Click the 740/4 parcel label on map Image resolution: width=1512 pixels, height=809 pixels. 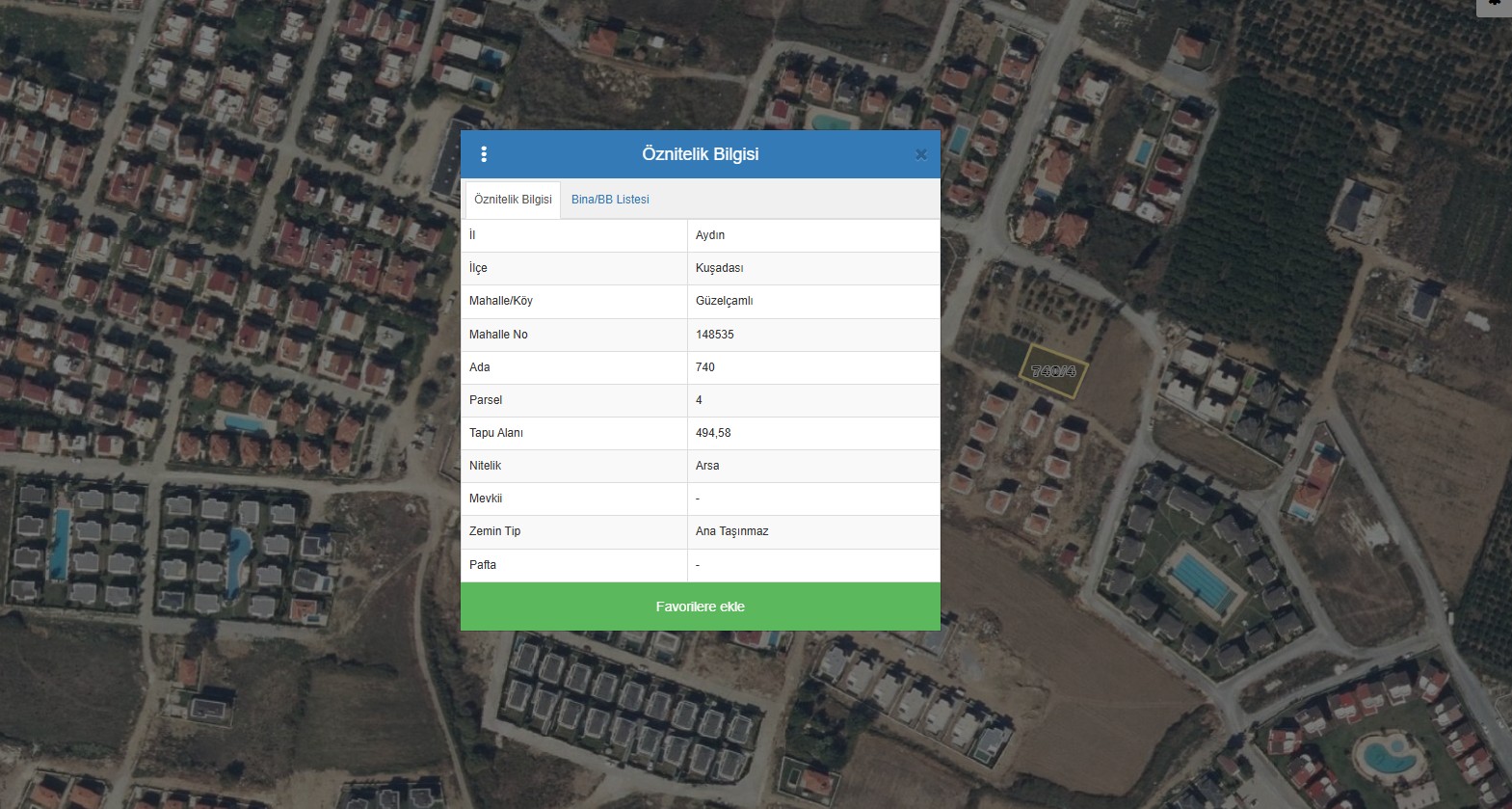(1052, 371)
